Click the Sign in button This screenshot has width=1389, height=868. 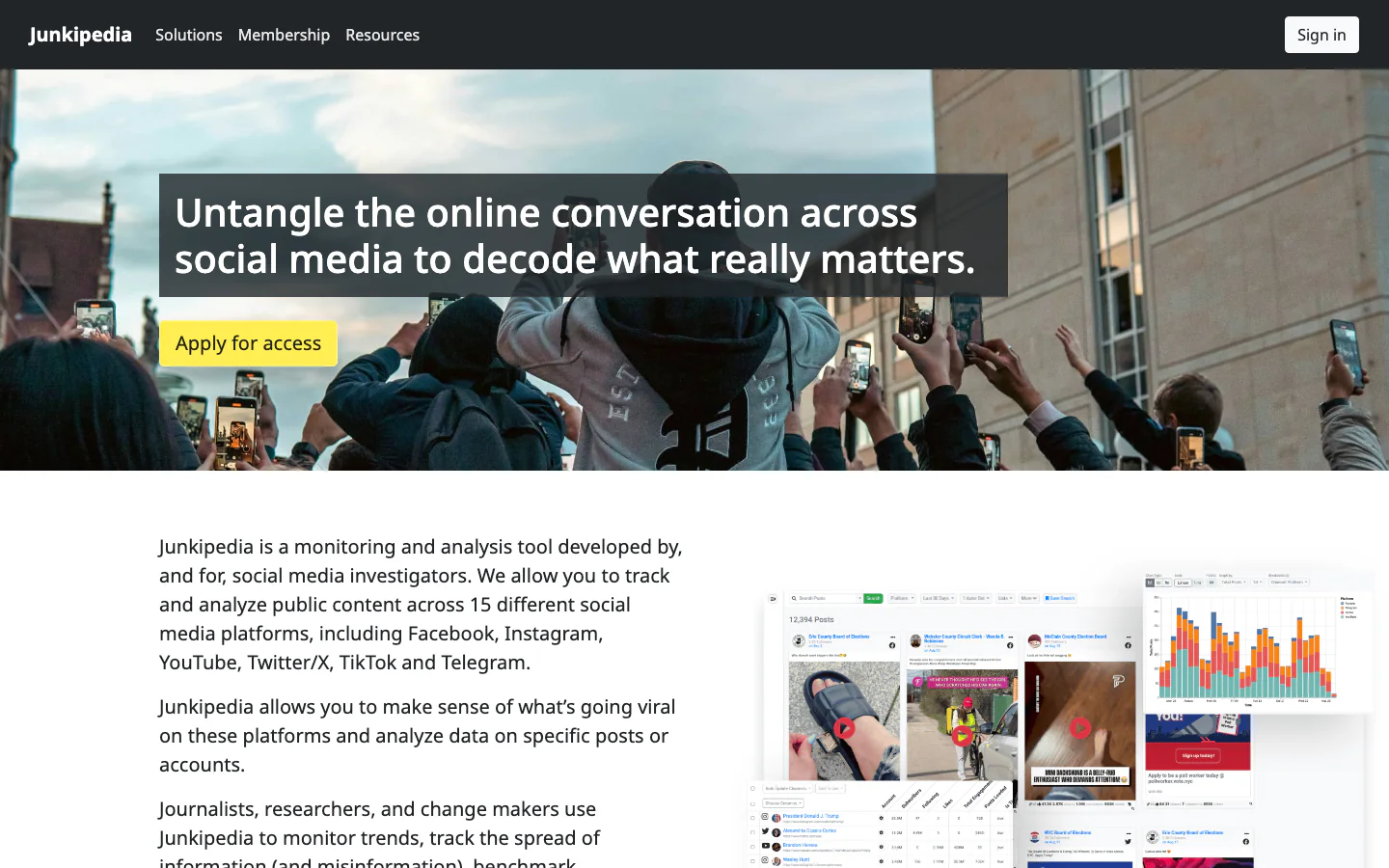[x=1321, y=35]
